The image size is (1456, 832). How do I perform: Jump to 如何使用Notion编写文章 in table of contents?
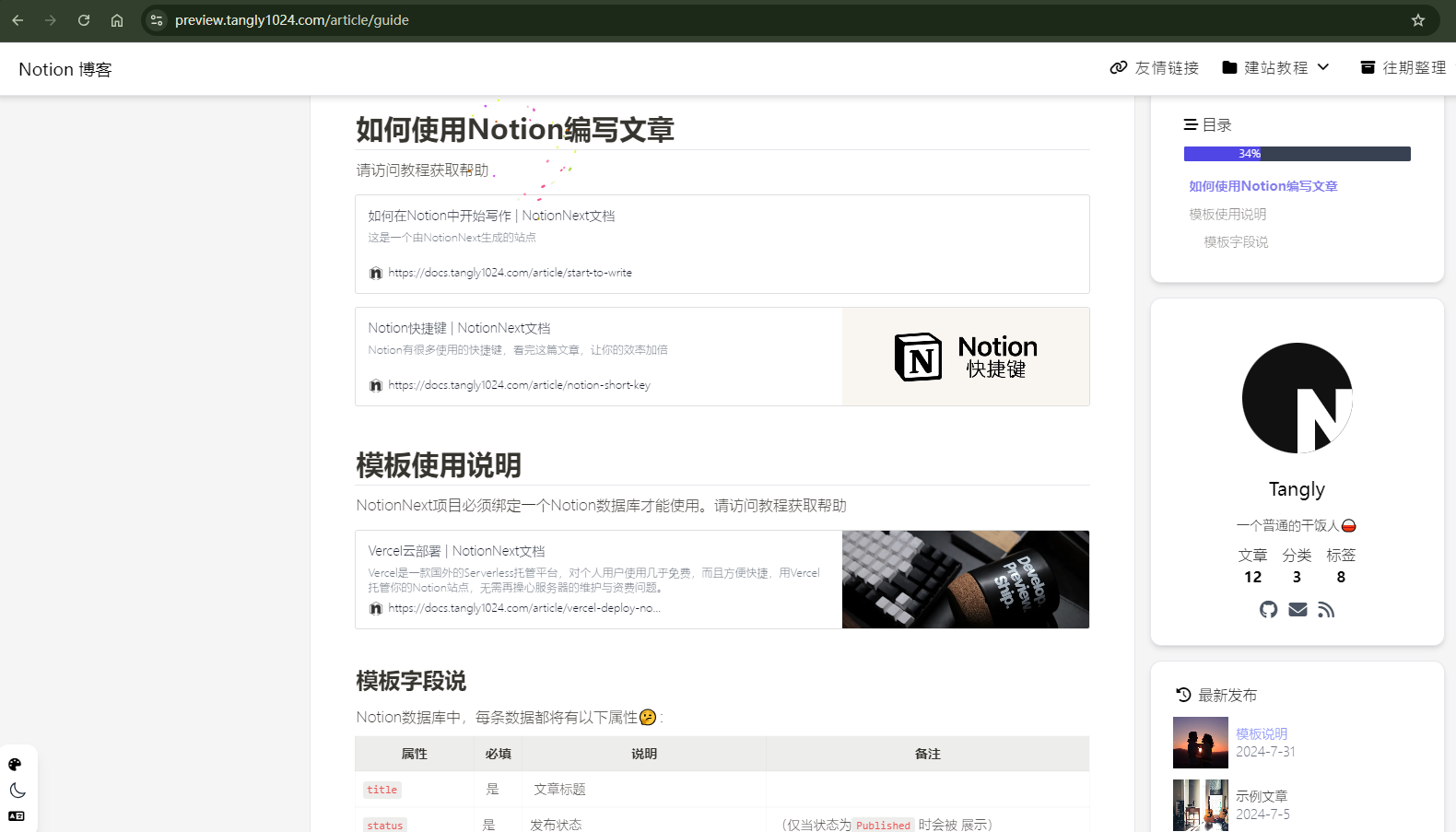[x=1262, y=186]
